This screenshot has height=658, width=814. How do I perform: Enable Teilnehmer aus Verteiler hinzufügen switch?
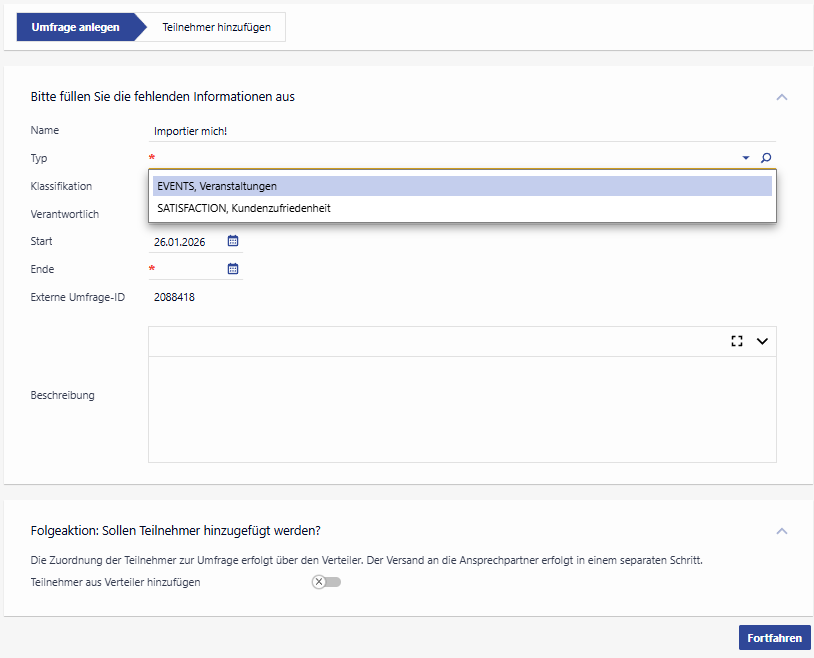[x=326, y=582]
